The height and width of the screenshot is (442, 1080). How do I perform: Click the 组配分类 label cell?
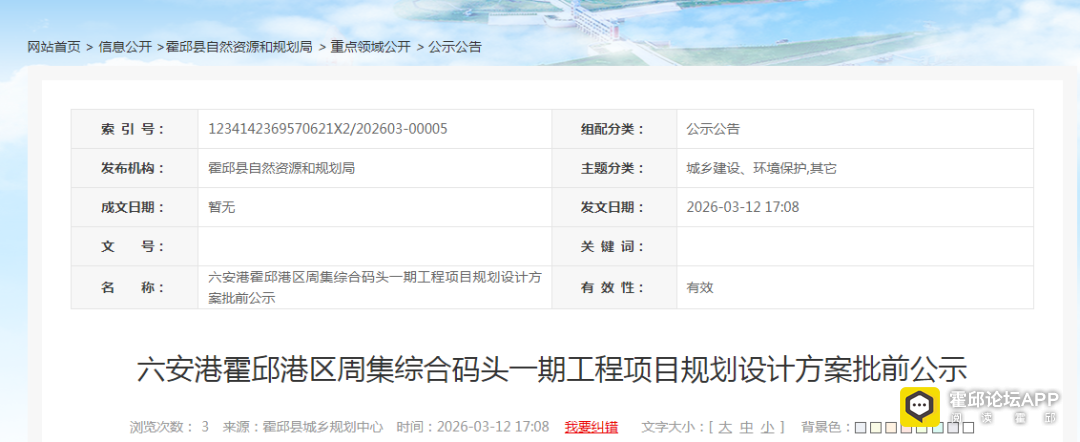pyautogui.click(x=614, y=129)
